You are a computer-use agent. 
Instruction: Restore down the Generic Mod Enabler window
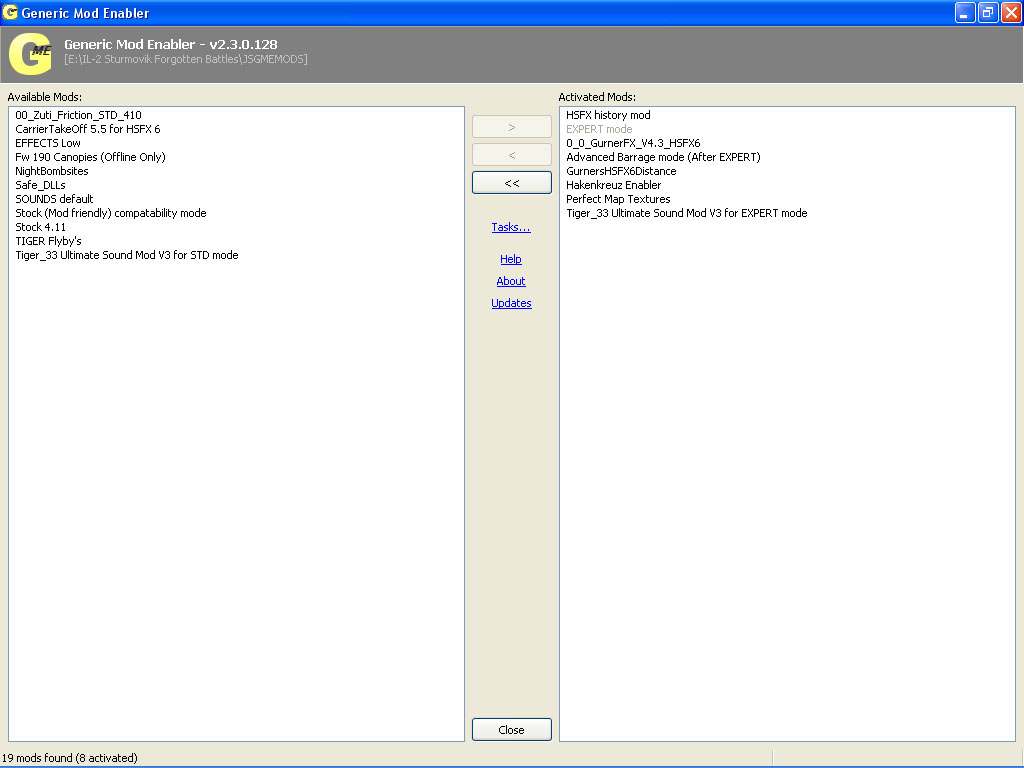tap(987, 12)
